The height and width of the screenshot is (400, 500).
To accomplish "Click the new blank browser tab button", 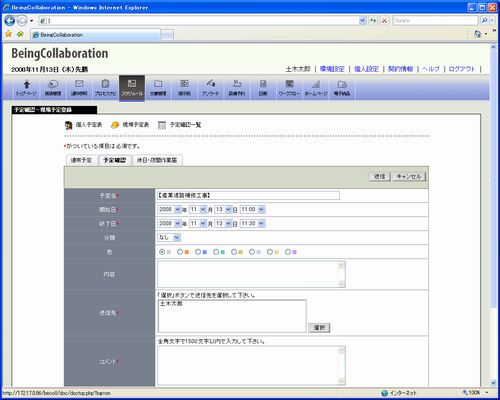I will point(167,35).
